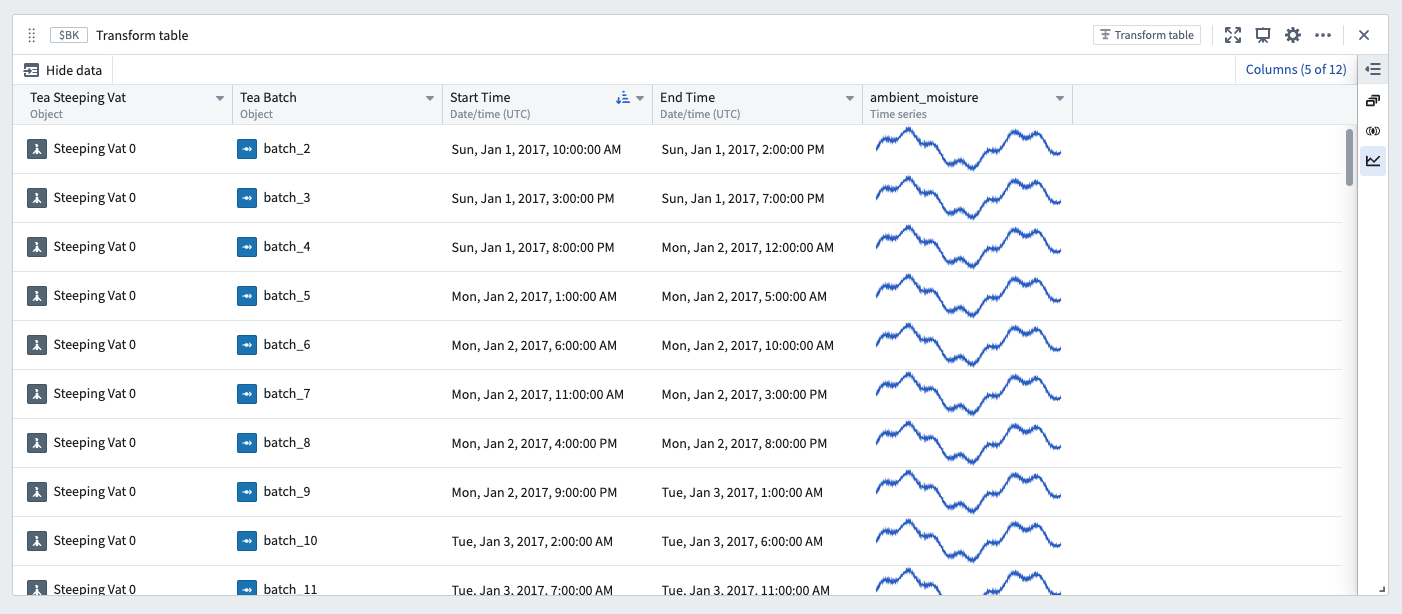Open the Tea Steeping Vat column dropdown
This screenshot has height=614, width=1402.
pos(221,97)
